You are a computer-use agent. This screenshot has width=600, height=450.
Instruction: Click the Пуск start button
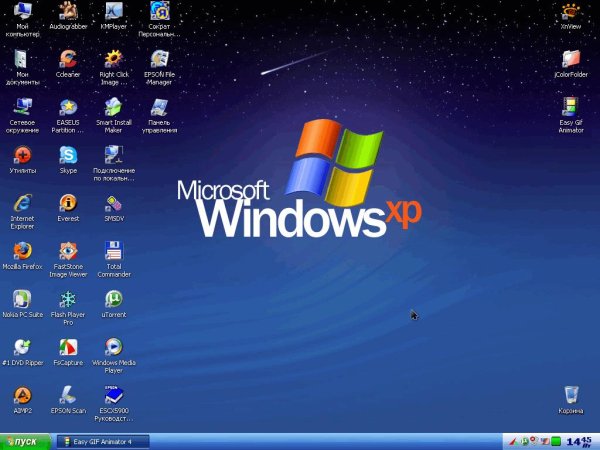click(x=25, y=442)
